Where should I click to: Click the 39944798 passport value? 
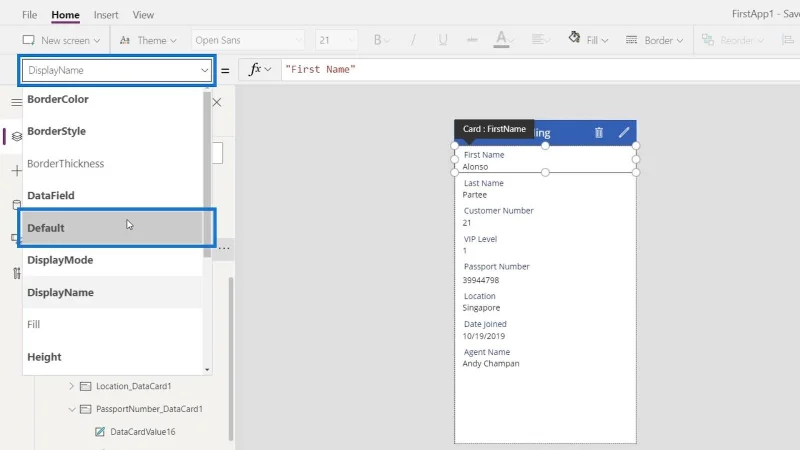[481, 280]
